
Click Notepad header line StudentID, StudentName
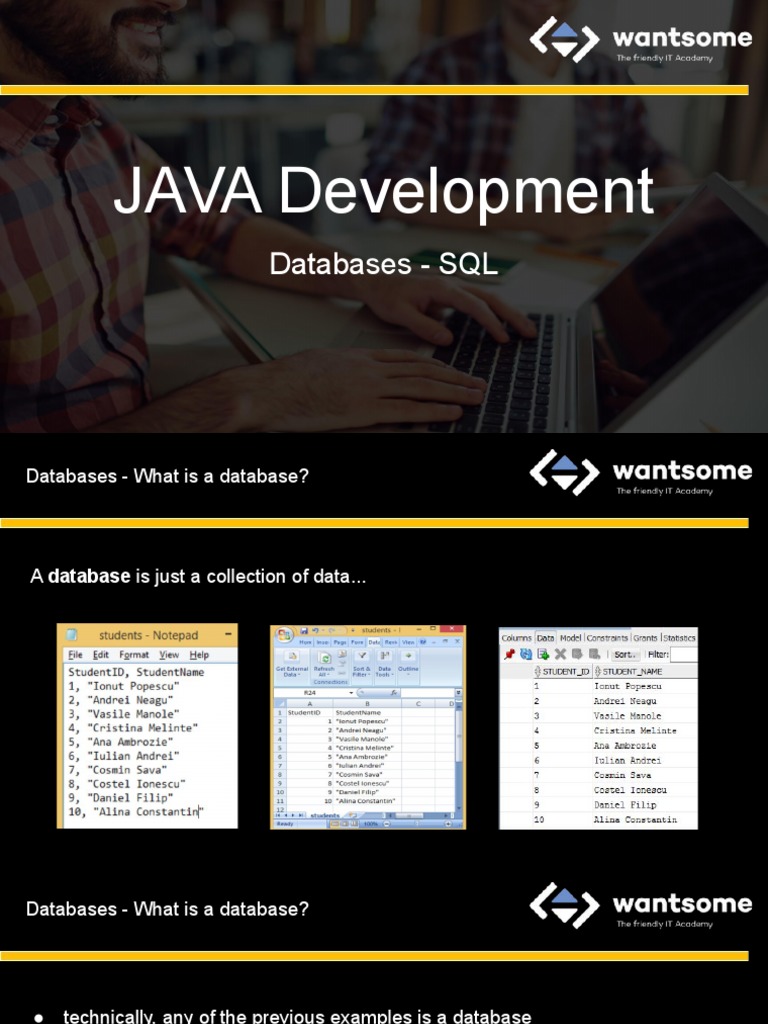click(x=136, y=672)
